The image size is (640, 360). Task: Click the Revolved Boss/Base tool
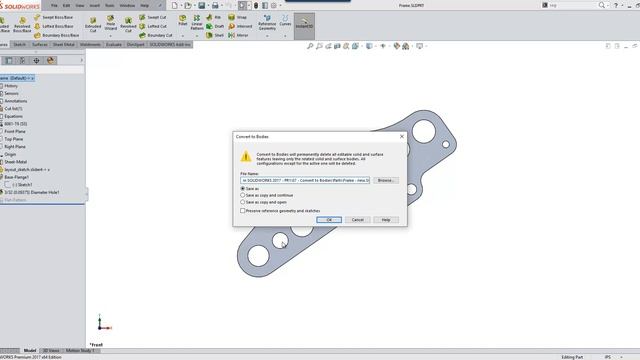point(22,24)
